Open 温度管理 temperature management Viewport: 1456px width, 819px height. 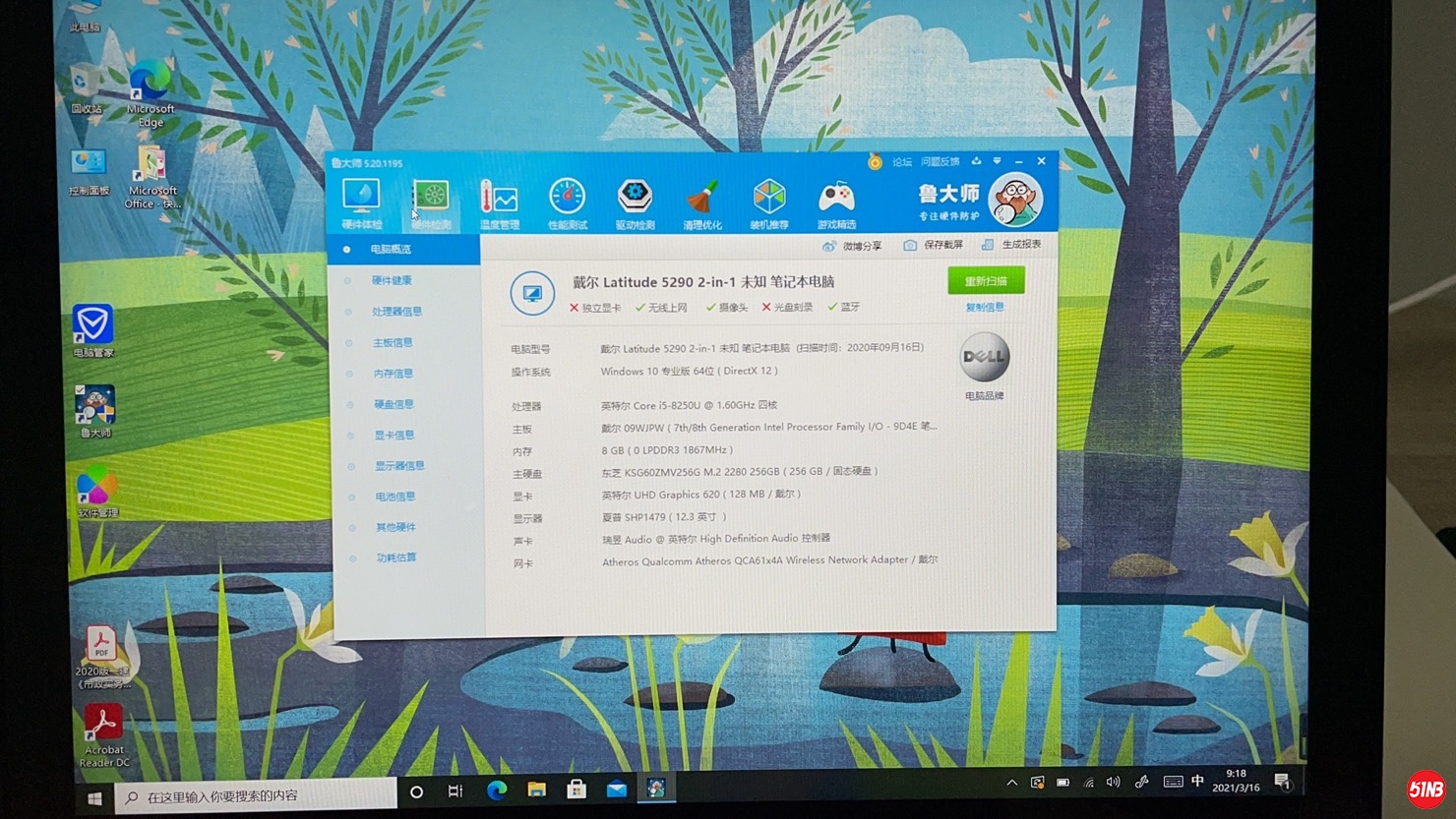499,203
